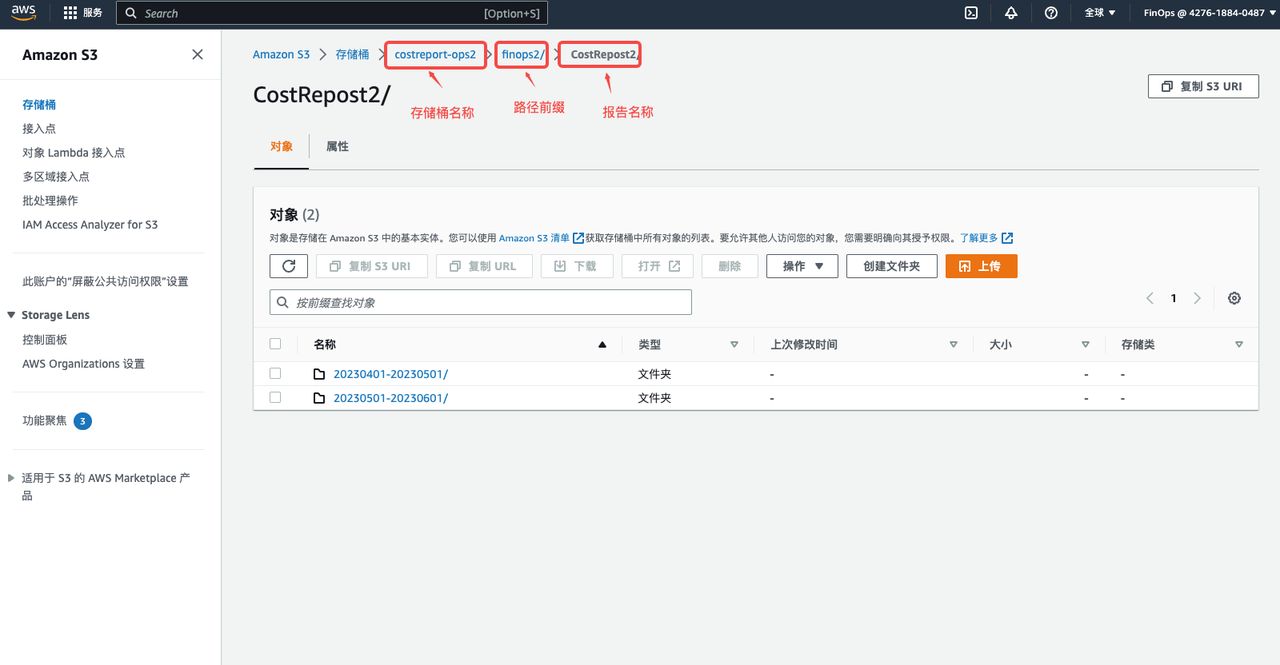Sort by 大小 column arrow
1280x665 pixels.
(1085, 344)
